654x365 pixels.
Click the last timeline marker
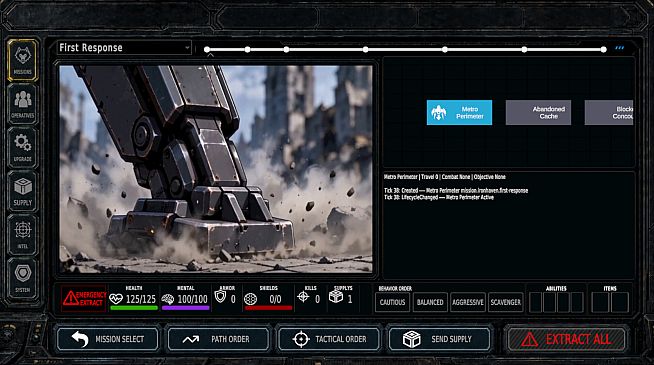tap(604, 50)
